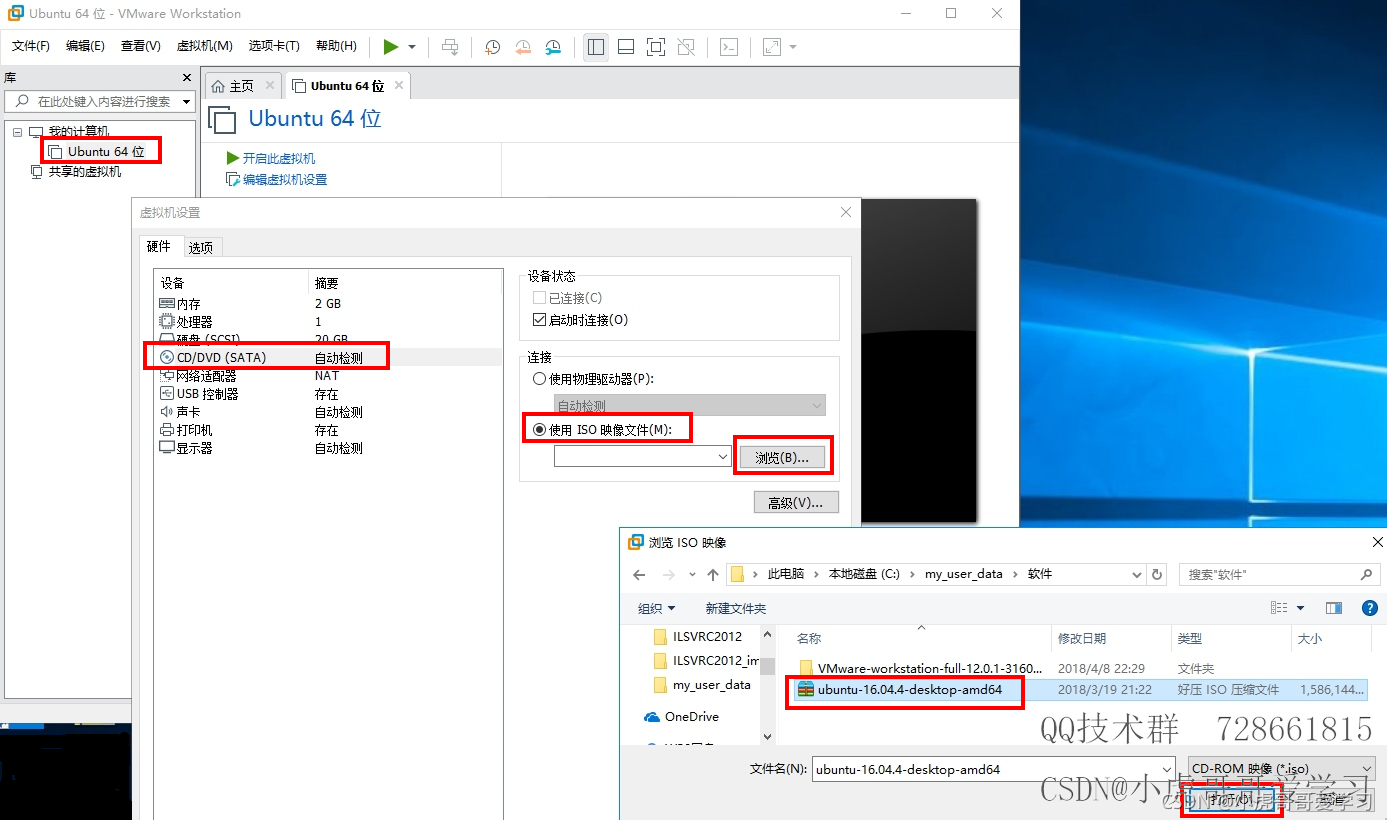
Task: Open the view options dropdown arrow
Action: pos(1300,608)
